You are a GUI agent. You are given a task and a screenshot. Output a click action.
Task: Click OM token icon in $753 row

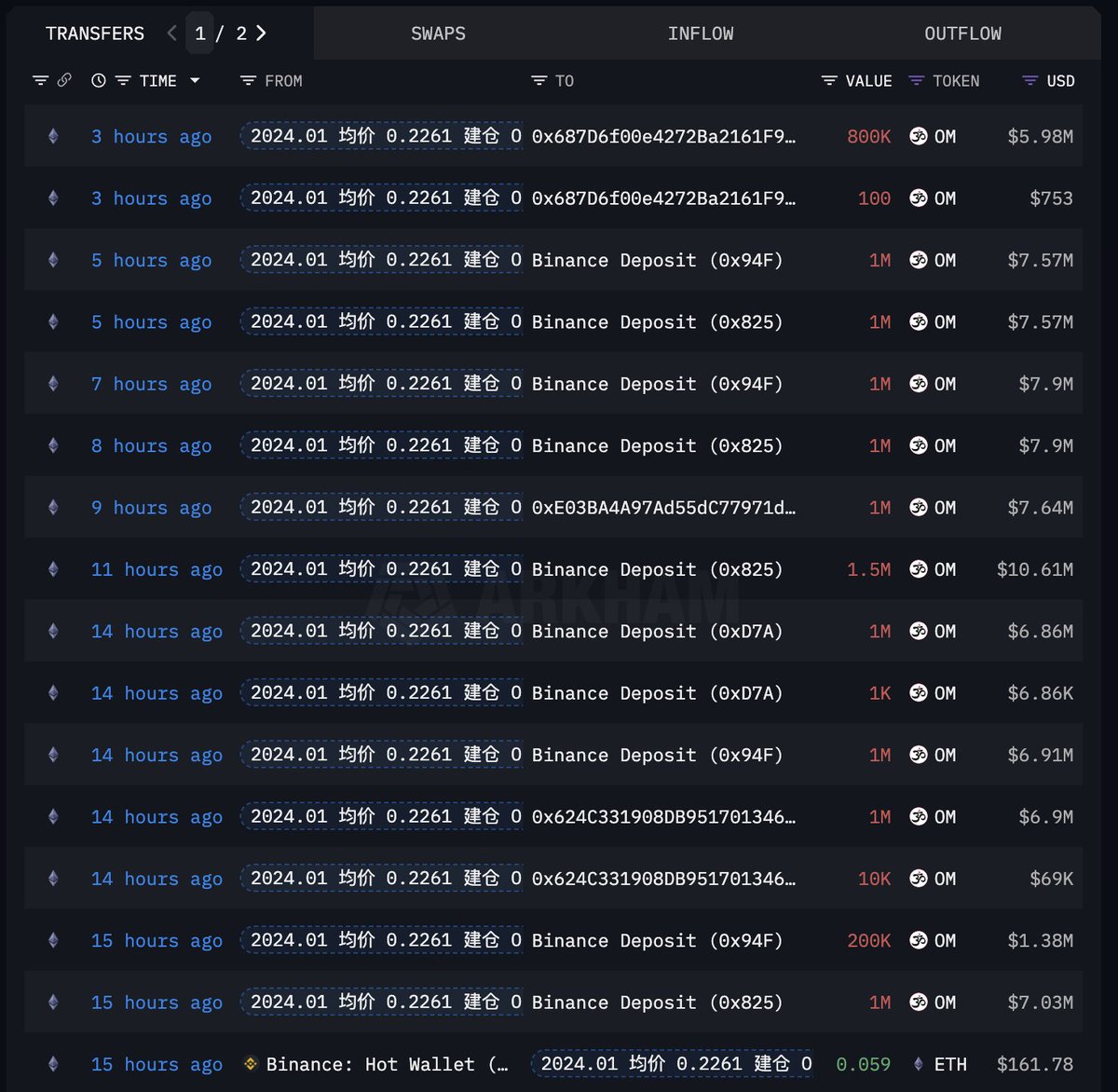918,198
